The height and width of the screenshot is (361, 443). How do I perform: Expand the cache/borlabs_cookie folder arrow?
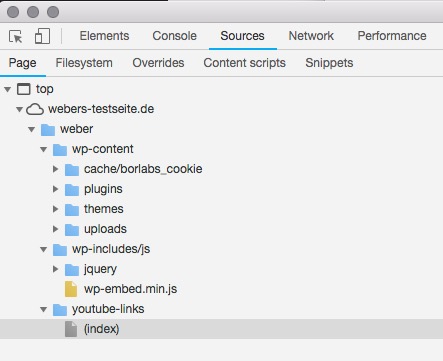(56, 169)
